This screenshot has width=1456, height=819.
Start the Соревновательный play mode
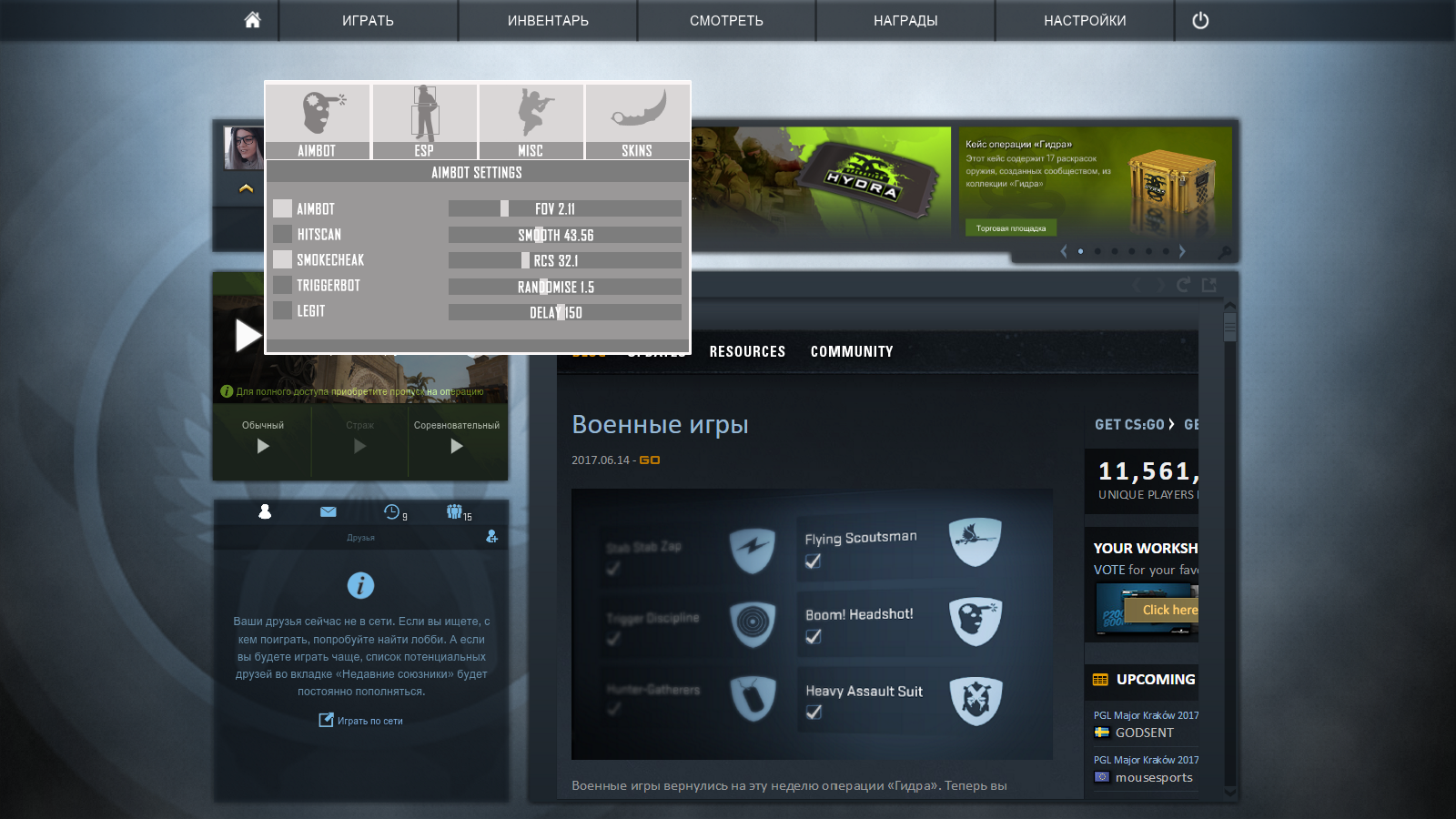[x=457, y=445]
